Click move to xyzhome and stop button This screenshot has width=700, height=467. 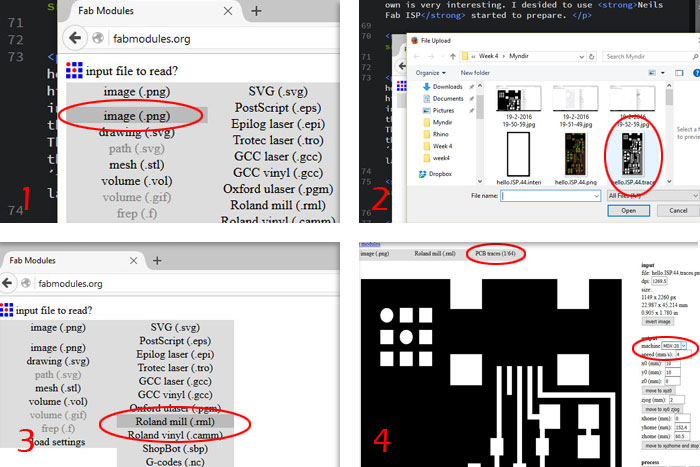[x=672, y=446]
